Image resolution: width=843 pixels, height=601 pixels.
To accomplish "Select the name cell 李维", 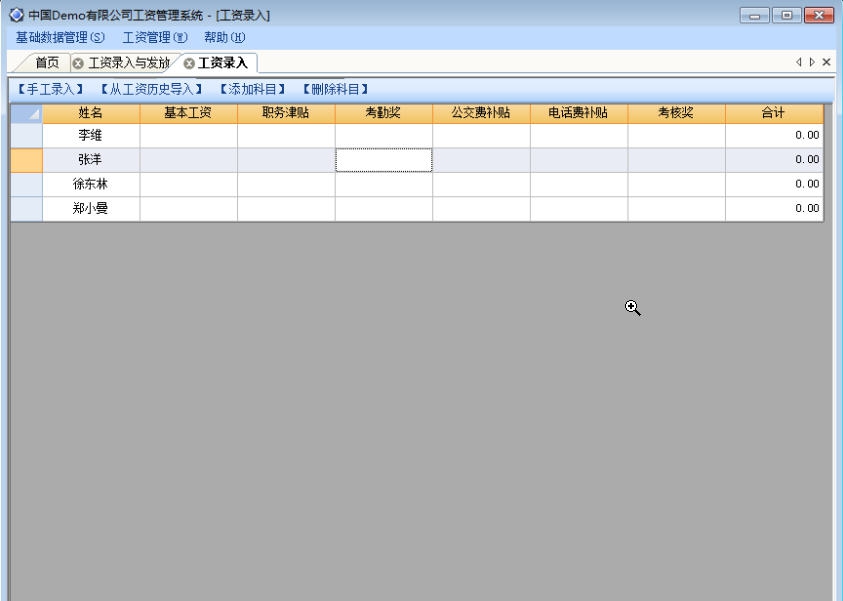I will pos(91,135).
